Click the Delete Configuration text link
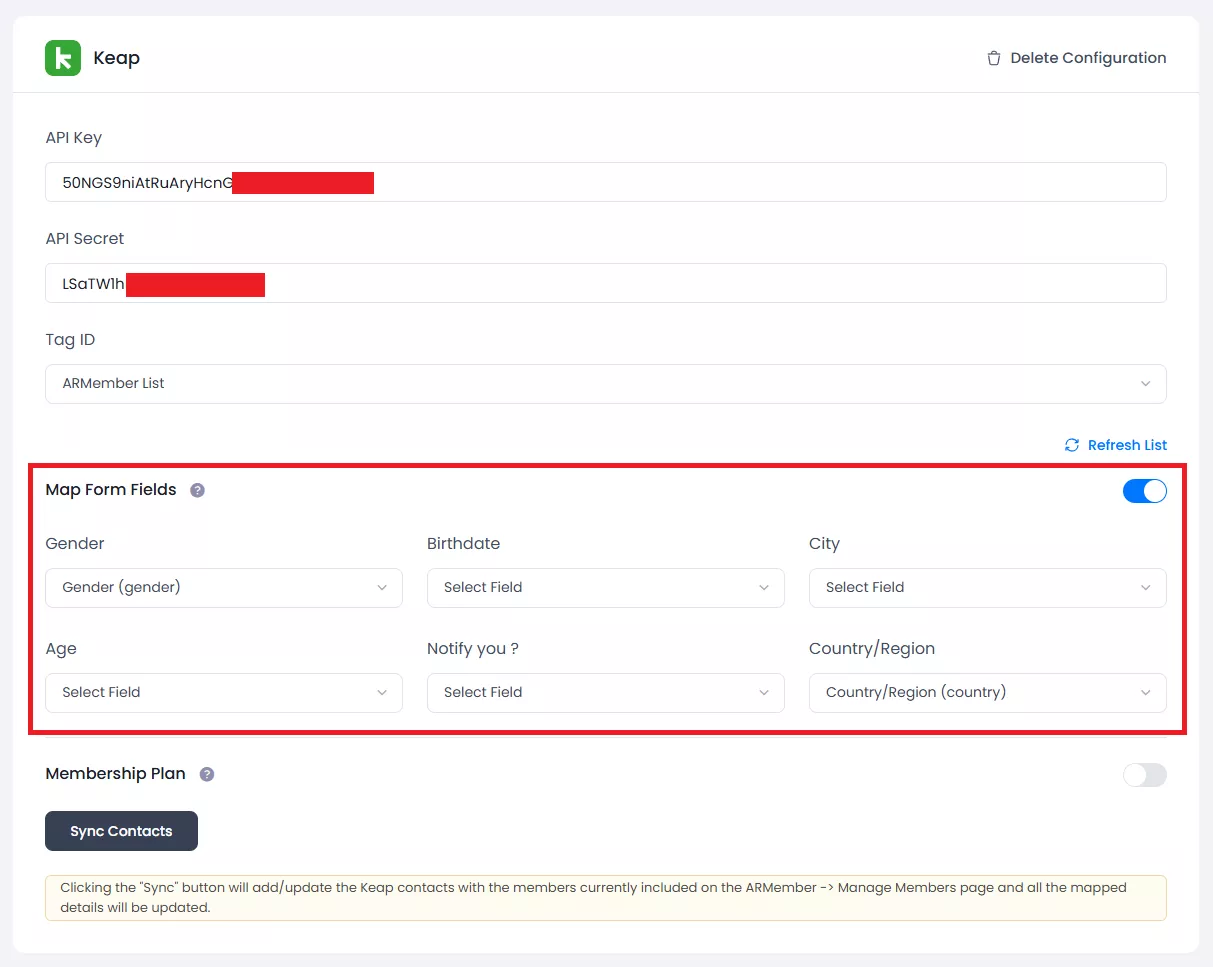 (1088, 58)
